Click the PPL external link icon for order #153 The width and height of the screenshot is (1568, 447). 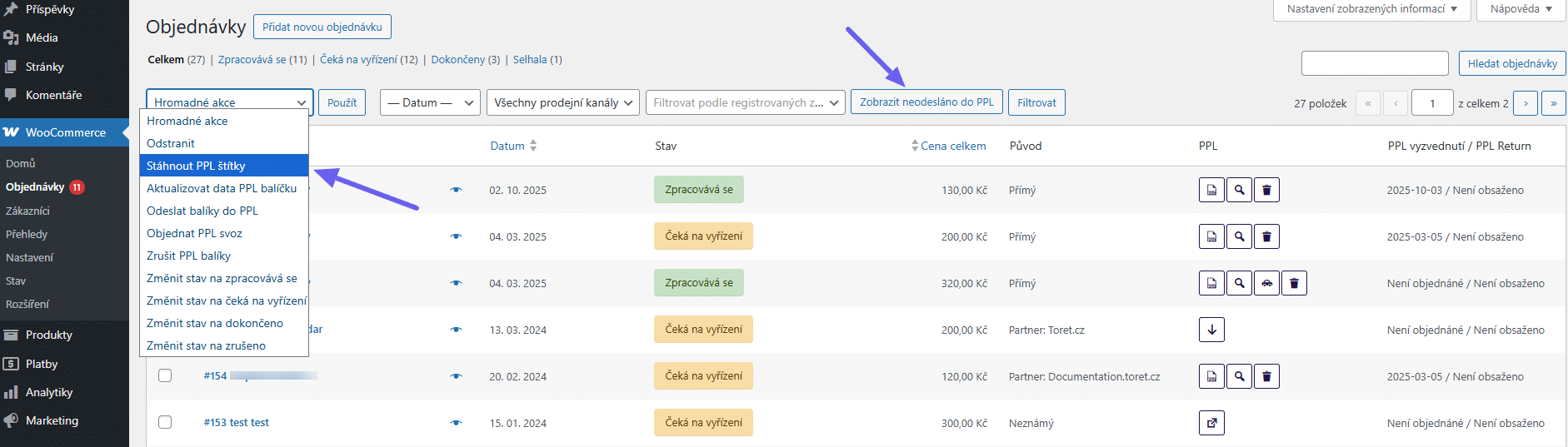(1211, 423)
